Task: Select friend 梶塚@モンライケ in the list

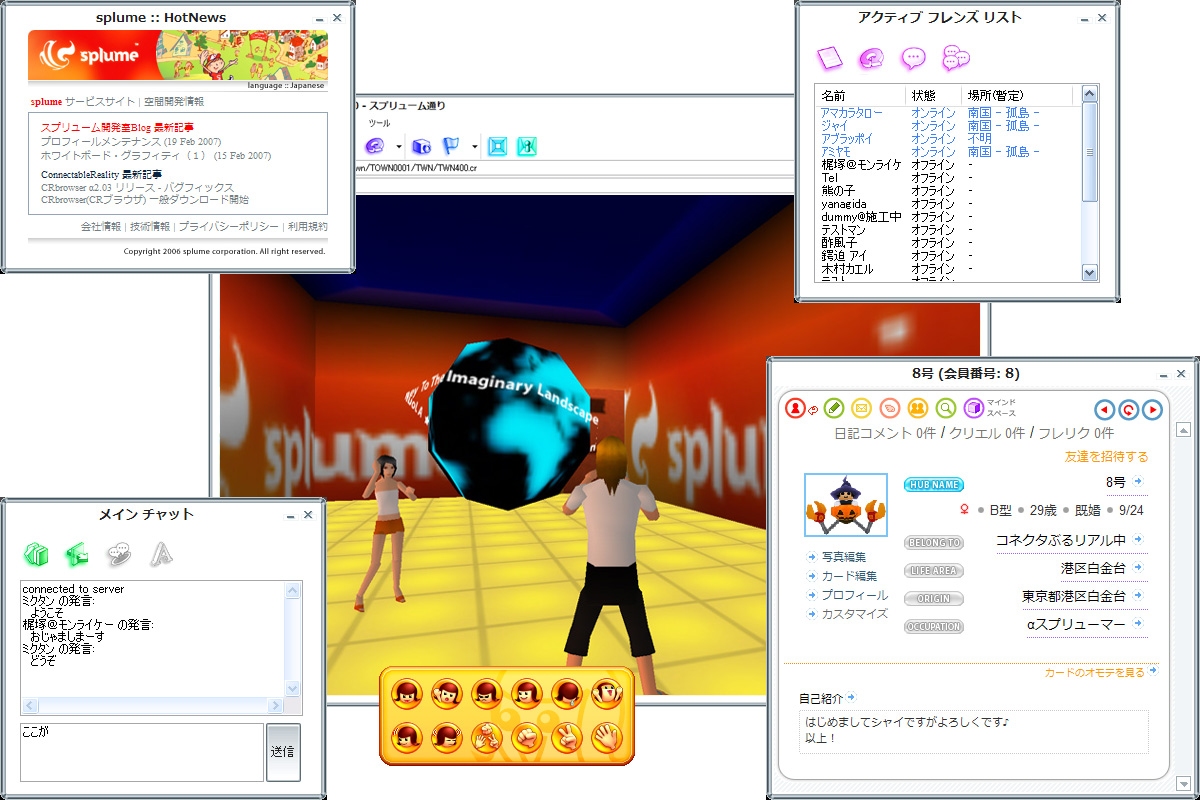Action: click(861, 164)
